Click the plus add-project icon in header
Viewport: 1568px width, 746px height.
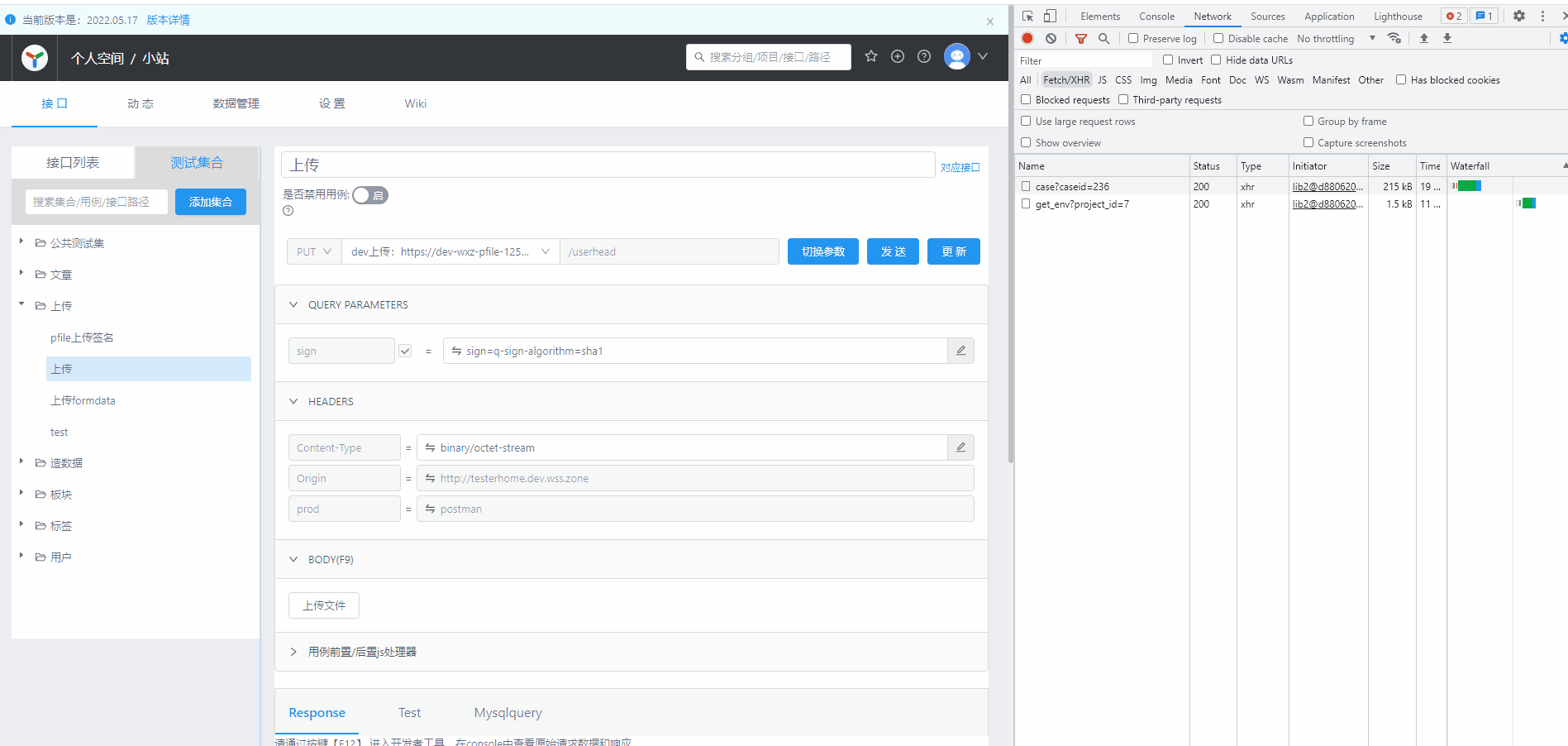click(898, 56)
